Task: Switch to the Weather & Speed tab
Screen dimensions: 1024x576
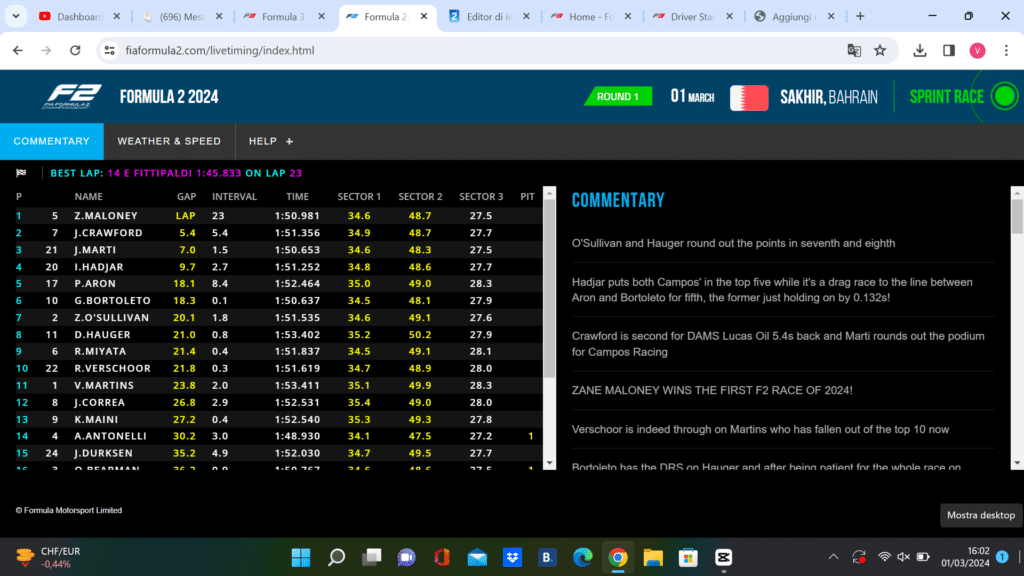Action: (x=169, y=141)
